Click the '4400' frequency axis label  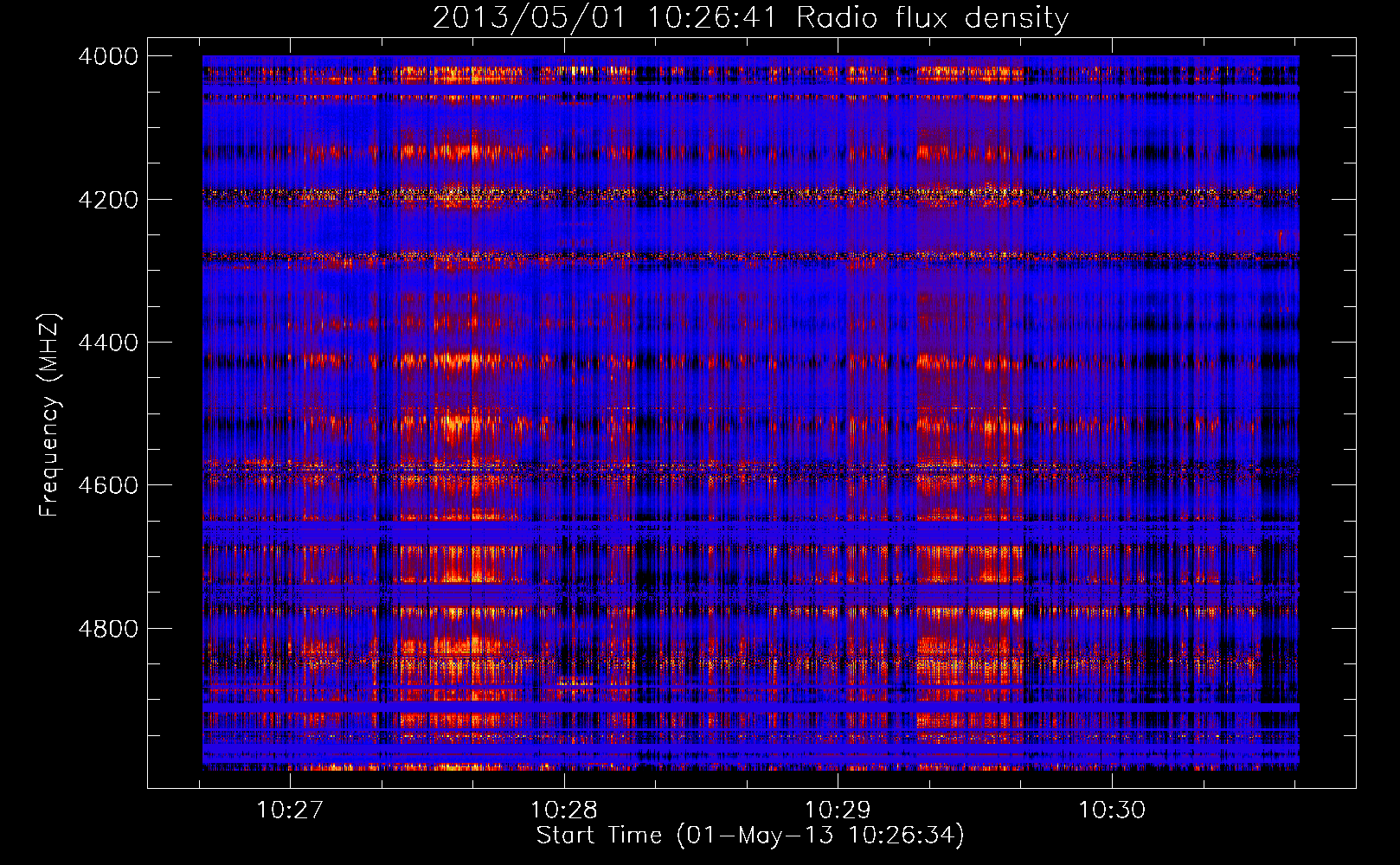pos(108,343)
